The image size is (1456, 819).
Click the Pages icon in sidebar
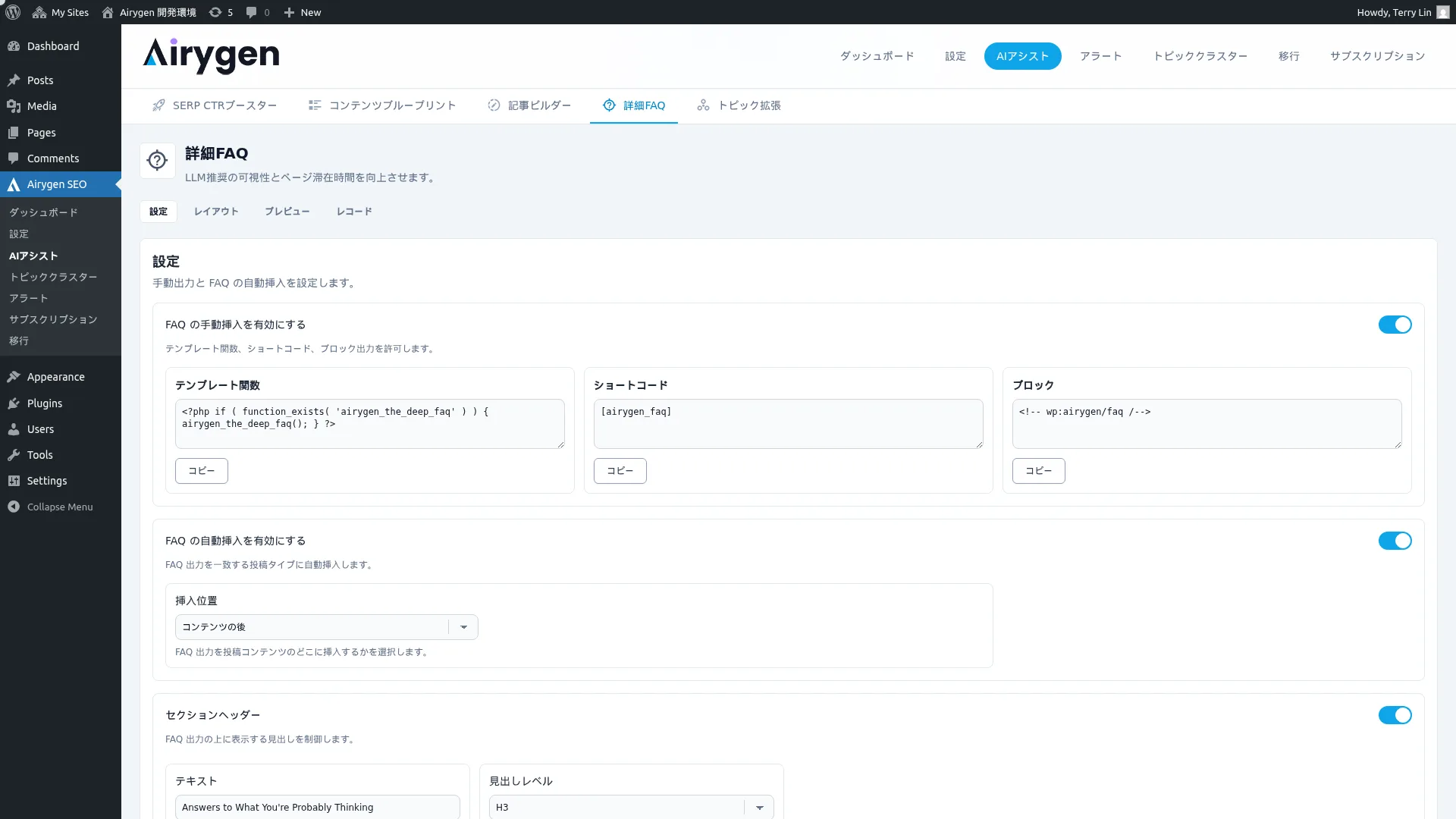click(x=14, y=133)
